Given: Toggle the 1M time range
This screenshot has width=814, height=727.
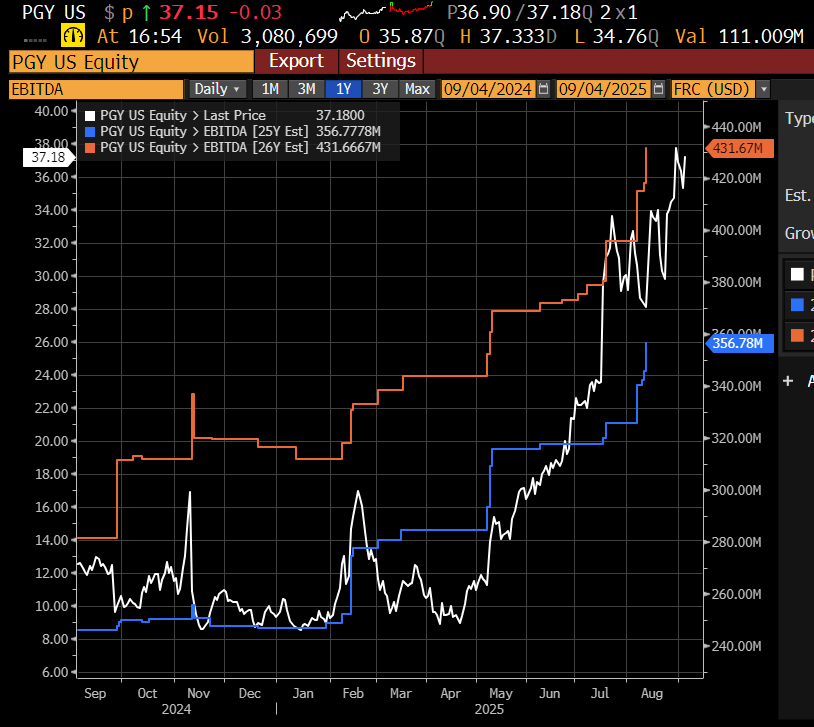Looking at the screenshot, I should [269, 89].
